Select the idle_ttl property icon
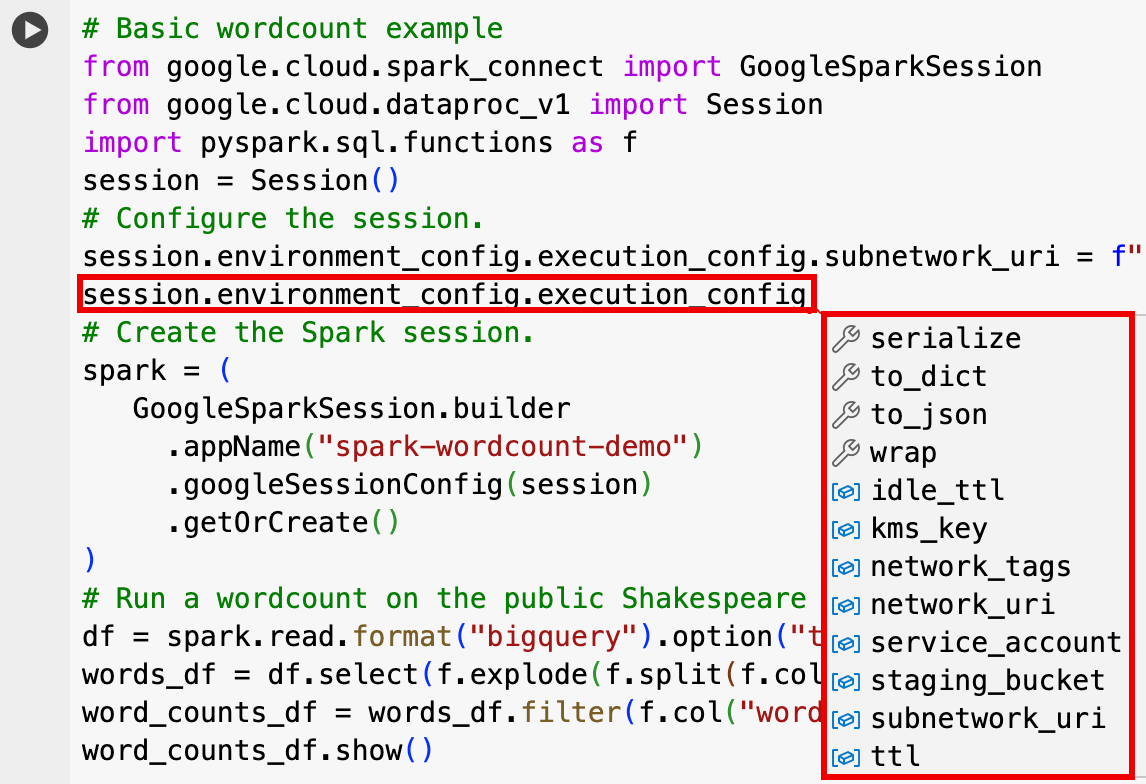1146x784 pixels. click(x=843, y=490)
